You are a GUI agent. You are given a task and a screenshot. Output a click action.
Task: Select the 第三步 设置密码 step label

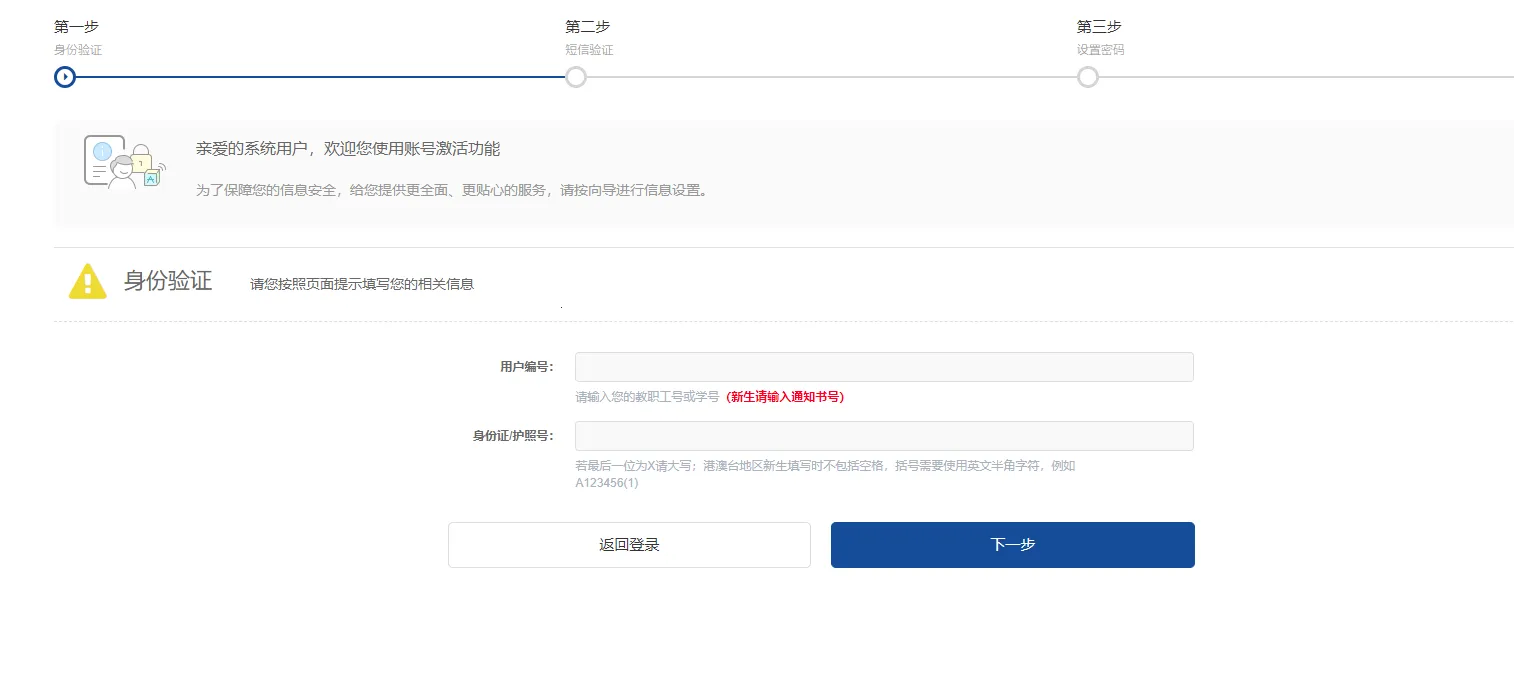pyautogui.click(x=1101, y=35)
